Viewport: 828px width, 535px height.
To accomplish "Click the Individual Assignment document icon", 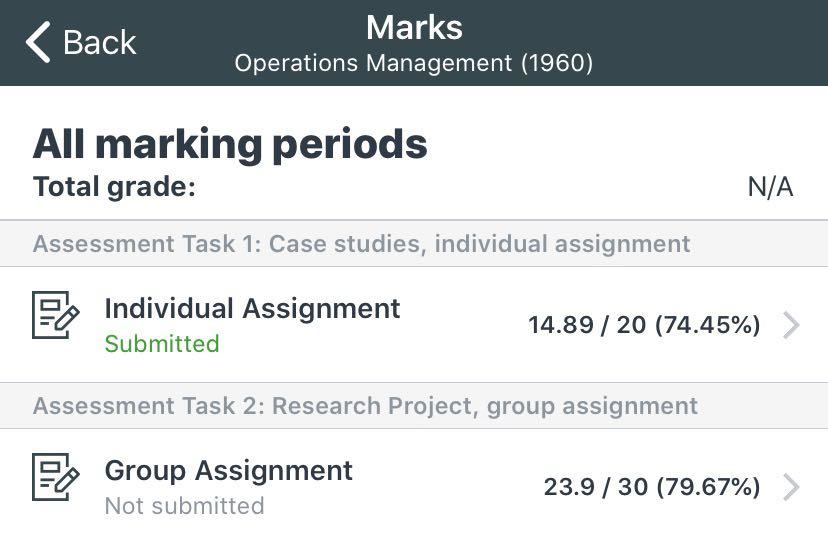I will pos(56,315).
